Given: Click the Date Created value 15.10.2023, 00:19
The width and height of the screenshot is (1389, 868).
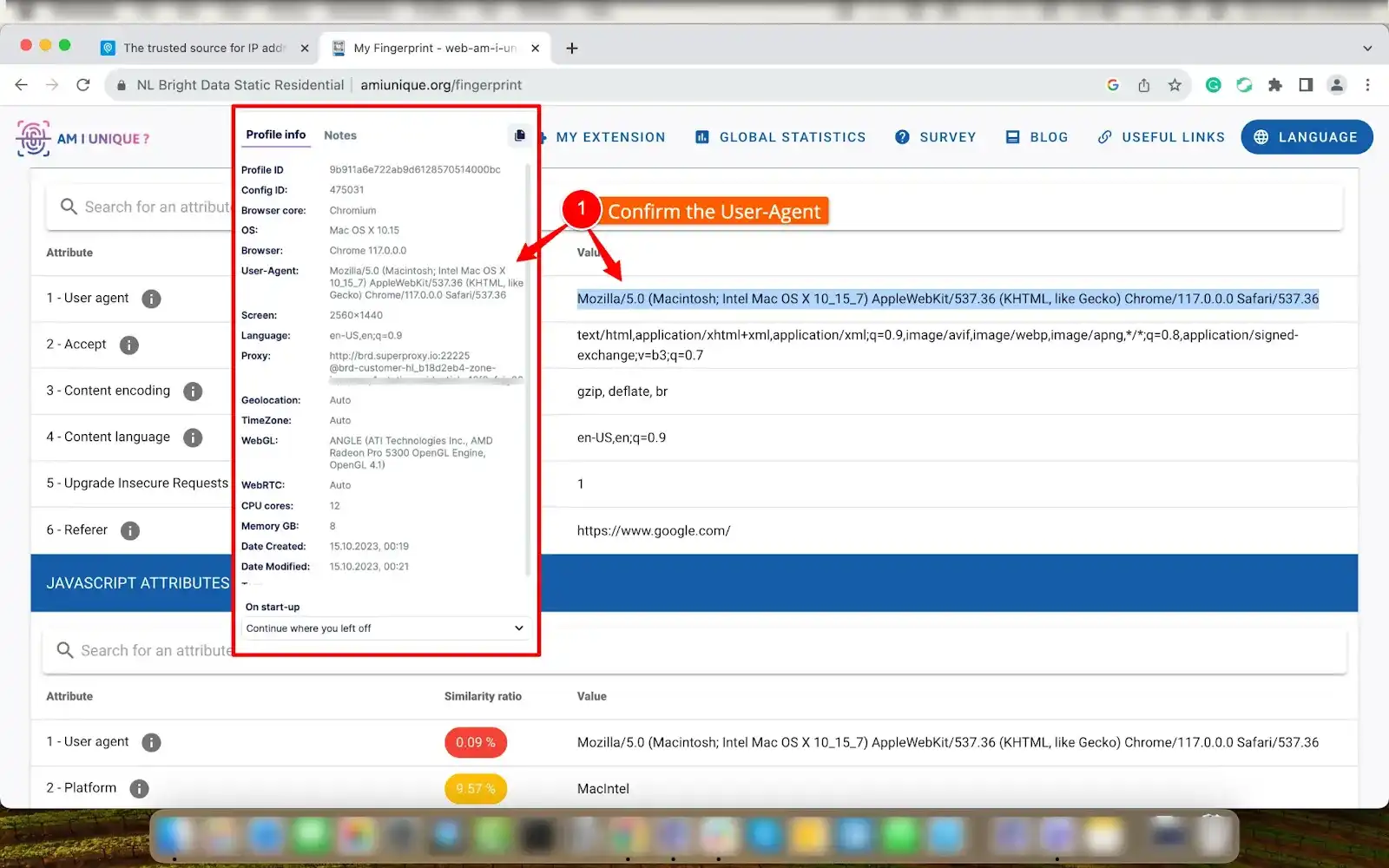Looking at the screenshot, I should (369, 546).
